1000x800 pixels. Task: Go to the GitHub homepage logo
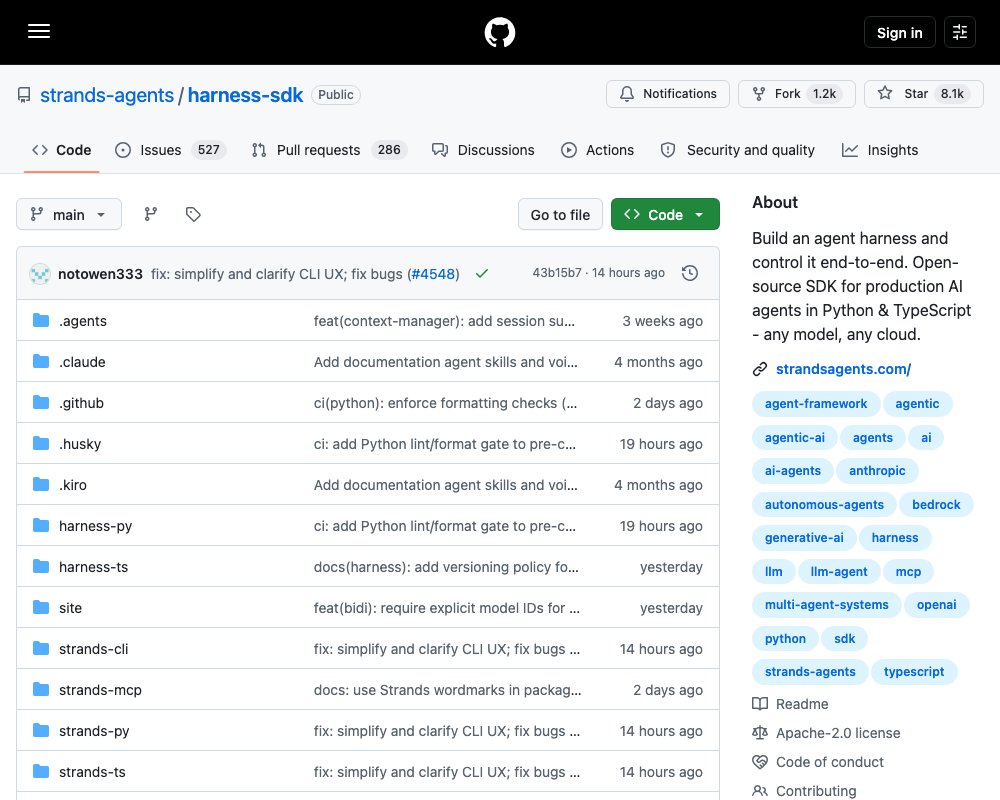click(x=500, y=32)
